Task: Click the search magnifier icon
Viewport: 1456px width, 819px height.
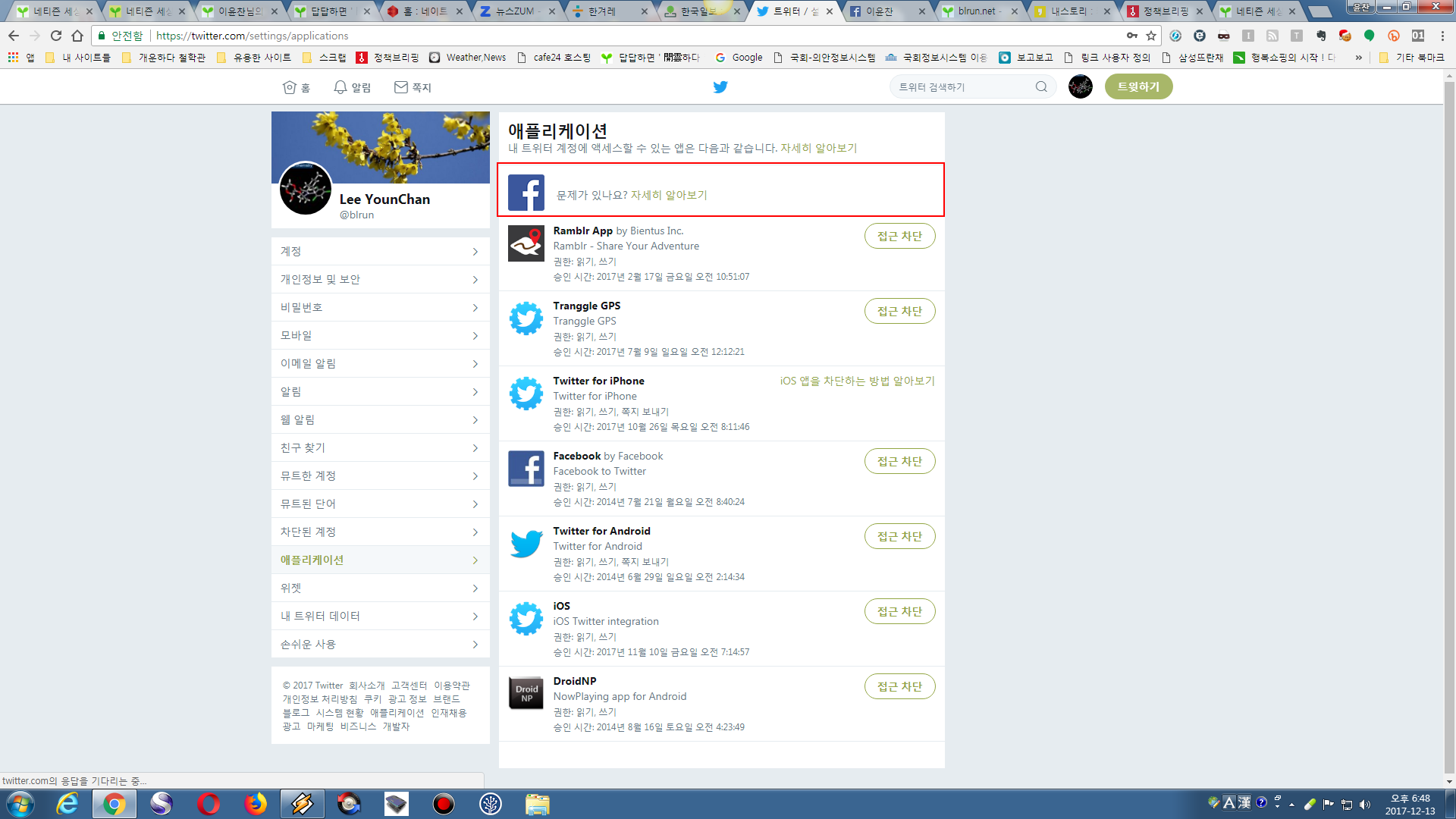Action: click(x=1041, y=87)
